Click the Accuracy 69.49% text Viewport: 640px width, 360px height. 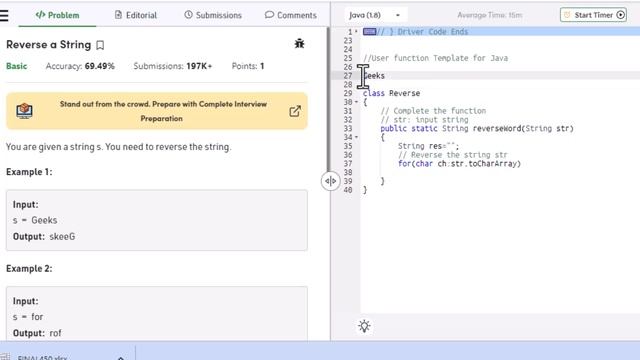[x=80, y=66]
